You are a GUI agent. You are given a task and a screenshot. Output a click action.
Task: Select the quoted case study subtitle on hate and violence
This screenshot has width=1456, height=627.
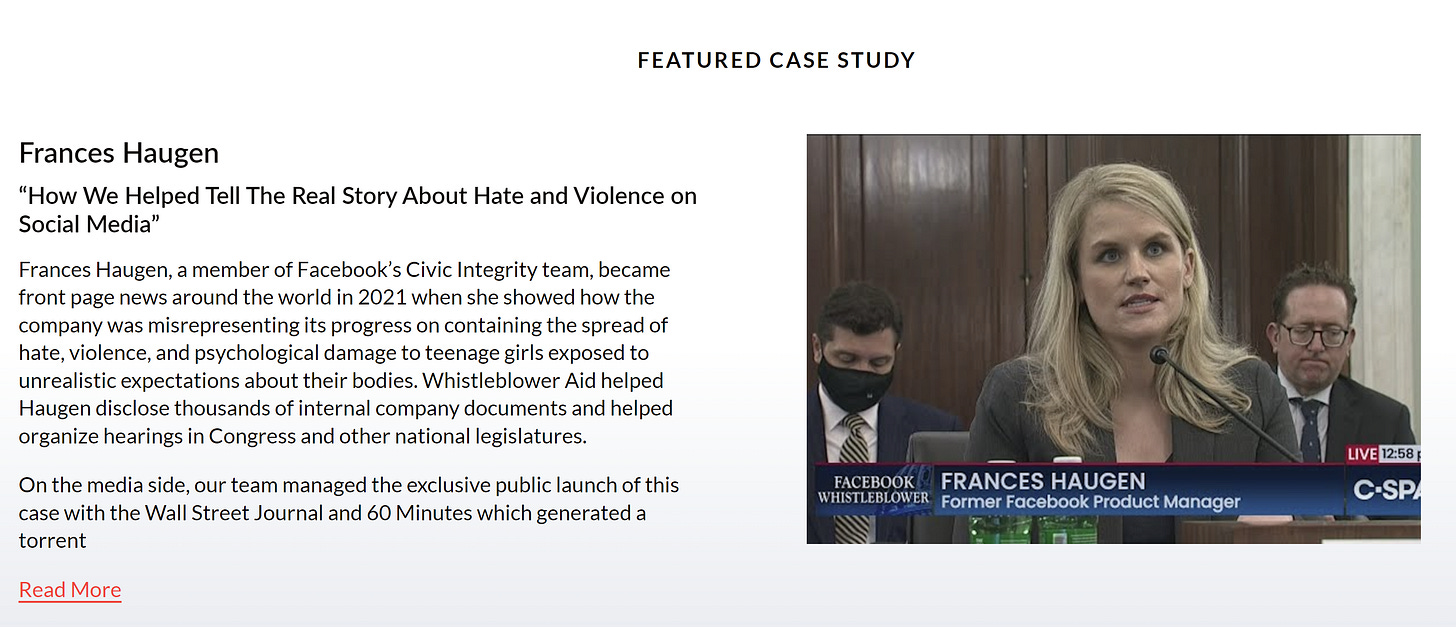tap(358, 209)
